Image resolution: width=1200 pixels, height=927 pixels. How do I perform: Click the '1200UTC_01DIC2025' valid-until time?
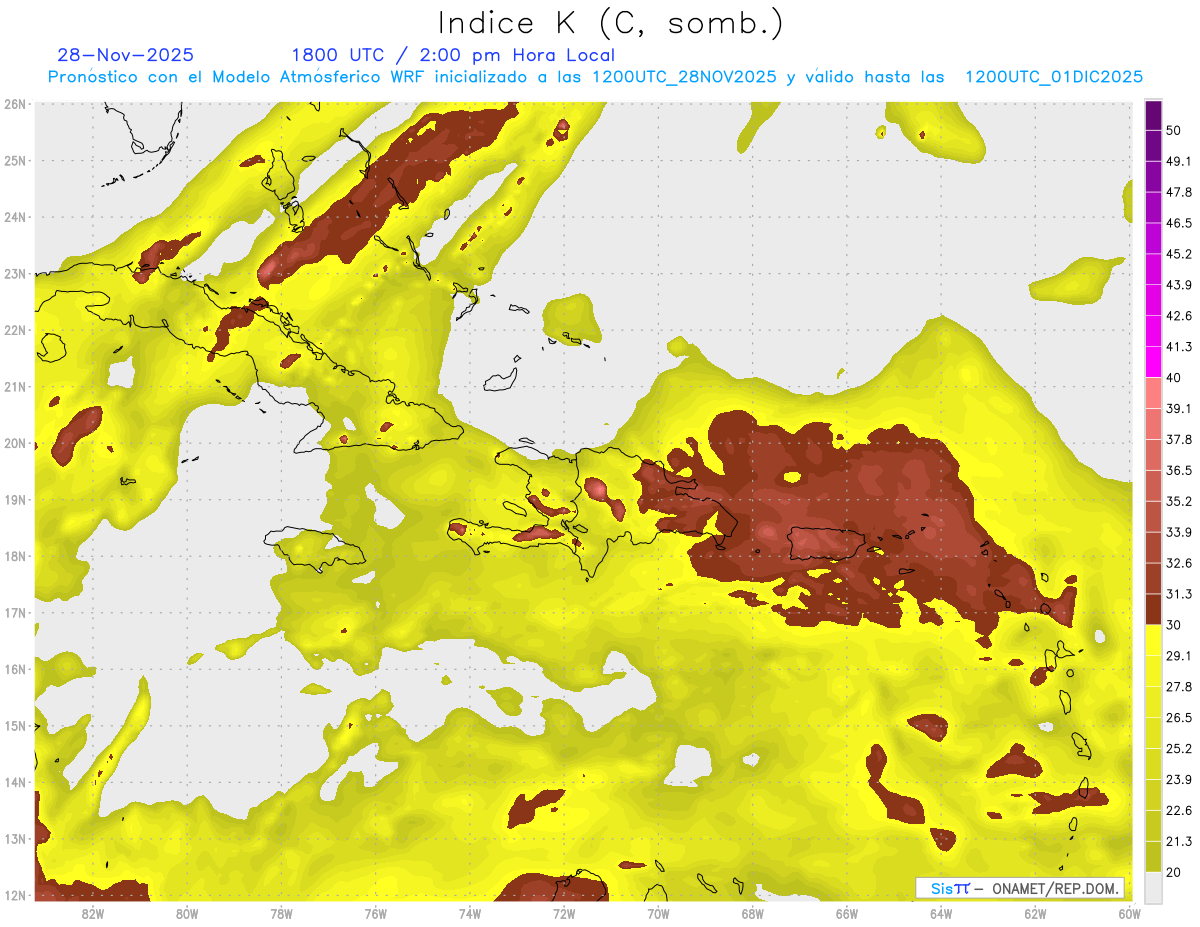pyautogui.click(x=1054, y=77)
